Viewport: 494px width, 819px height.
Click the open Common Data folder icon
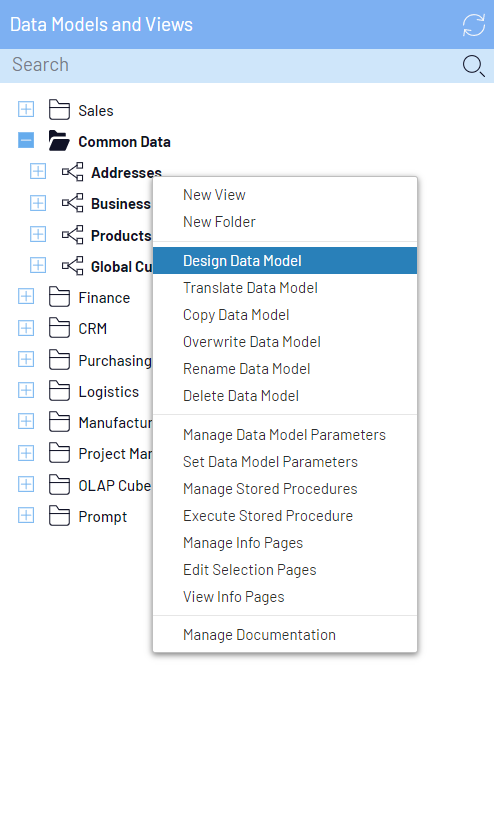(59, 141)
